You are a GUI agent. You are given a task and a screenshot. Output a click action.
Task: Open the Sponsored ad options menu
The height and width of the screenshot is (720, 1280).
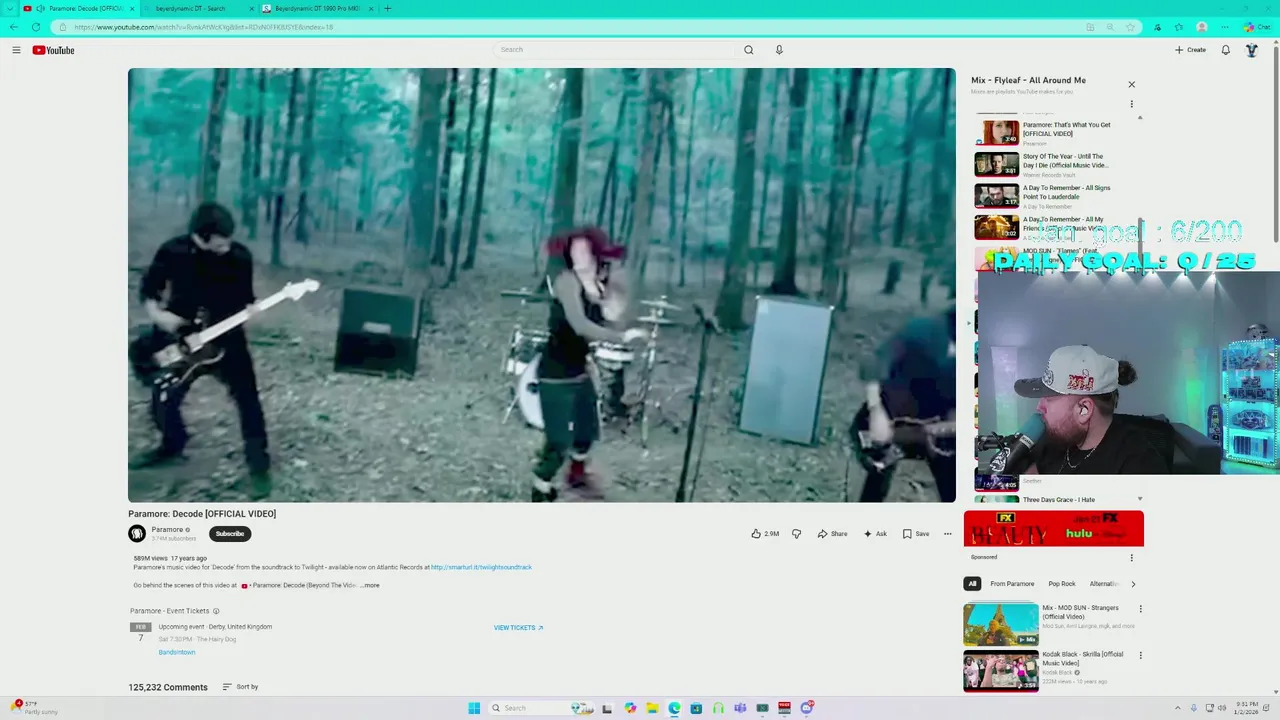pos(1131,558)
